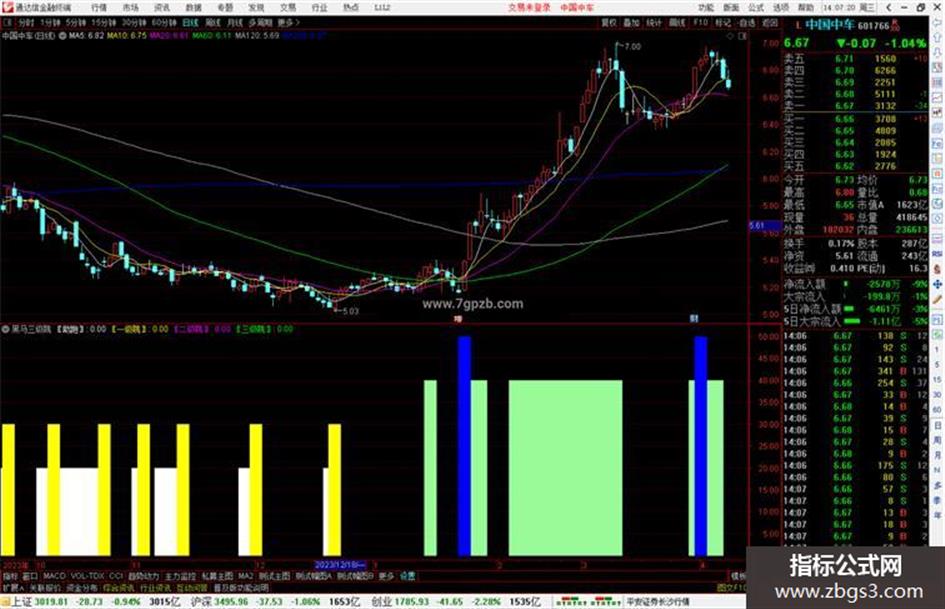This screenshot has width=945, height=609.
Task: Open the 资讯 menu
Action: coord(162,7)
